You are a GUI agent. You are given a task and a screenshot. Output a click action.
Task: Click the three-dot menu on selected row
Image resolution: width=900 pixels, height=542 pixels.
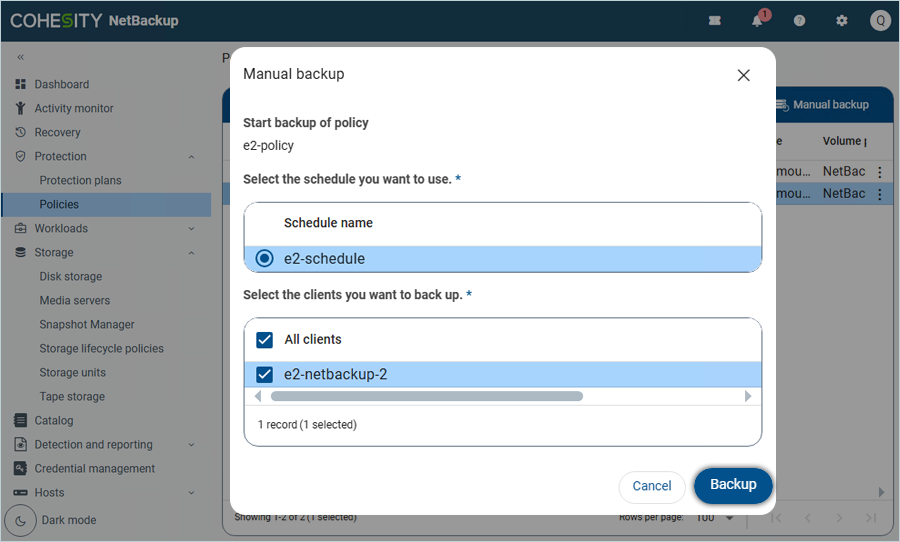coord(880,194)
